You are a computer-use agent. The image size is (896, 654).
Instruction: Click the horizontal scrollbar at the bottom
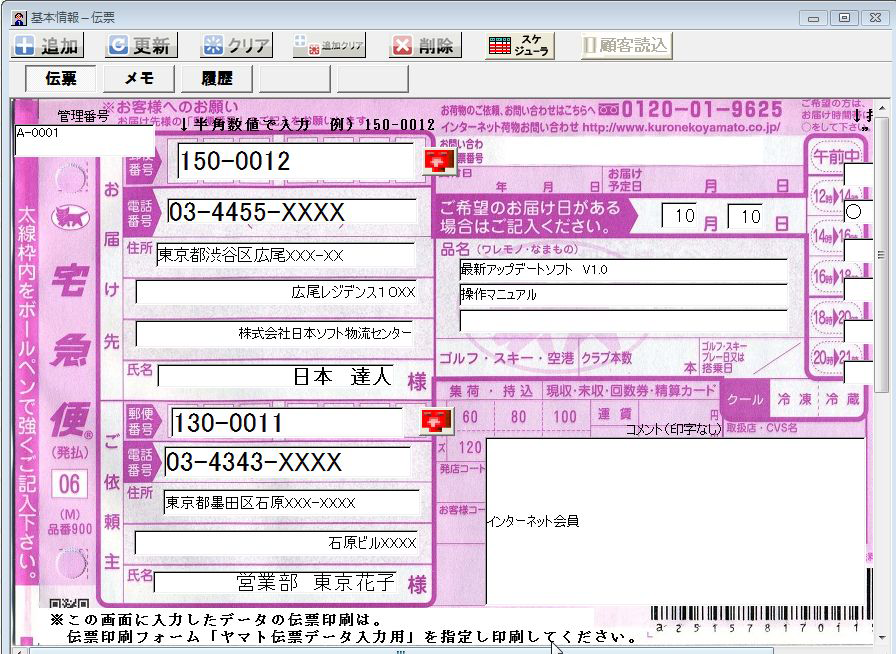pyautogui.click(x=400, y=651)
